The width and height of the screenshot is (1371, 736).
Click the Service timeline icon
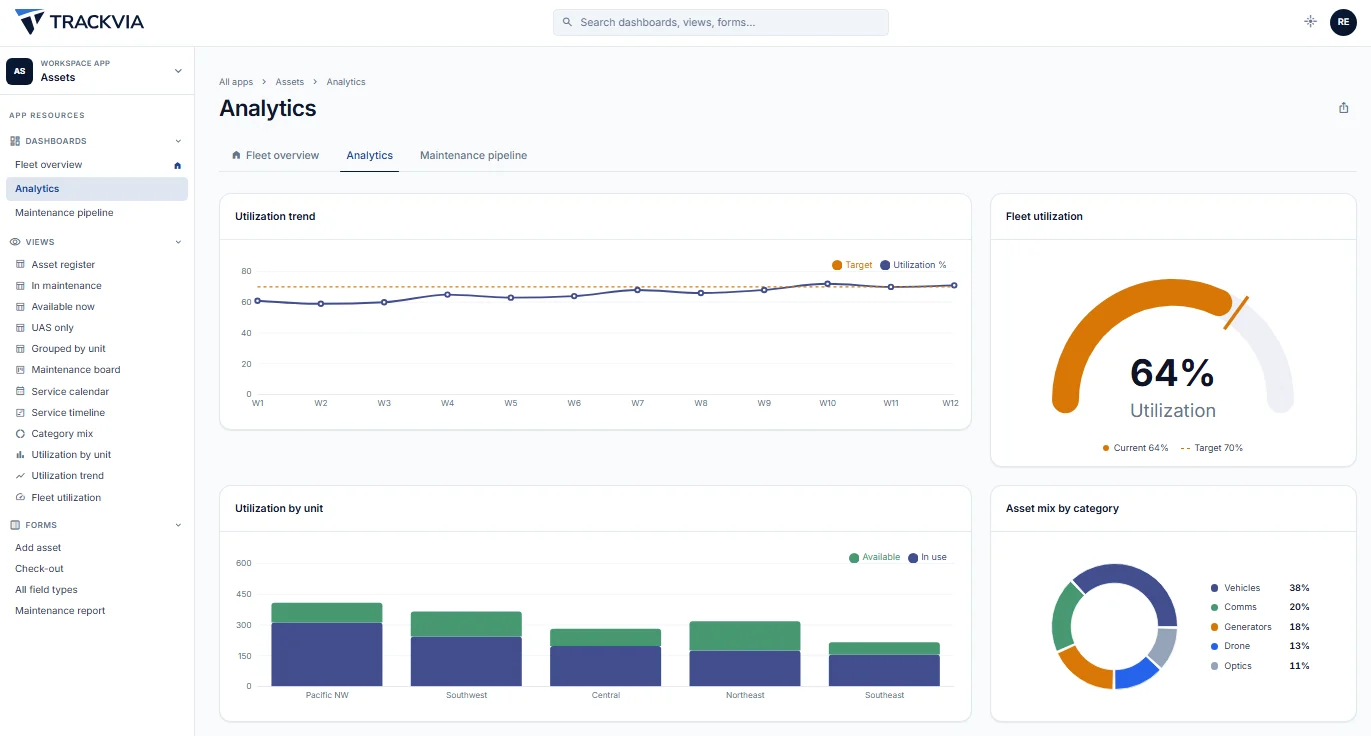pyautogui.click(x=20, y=413)
